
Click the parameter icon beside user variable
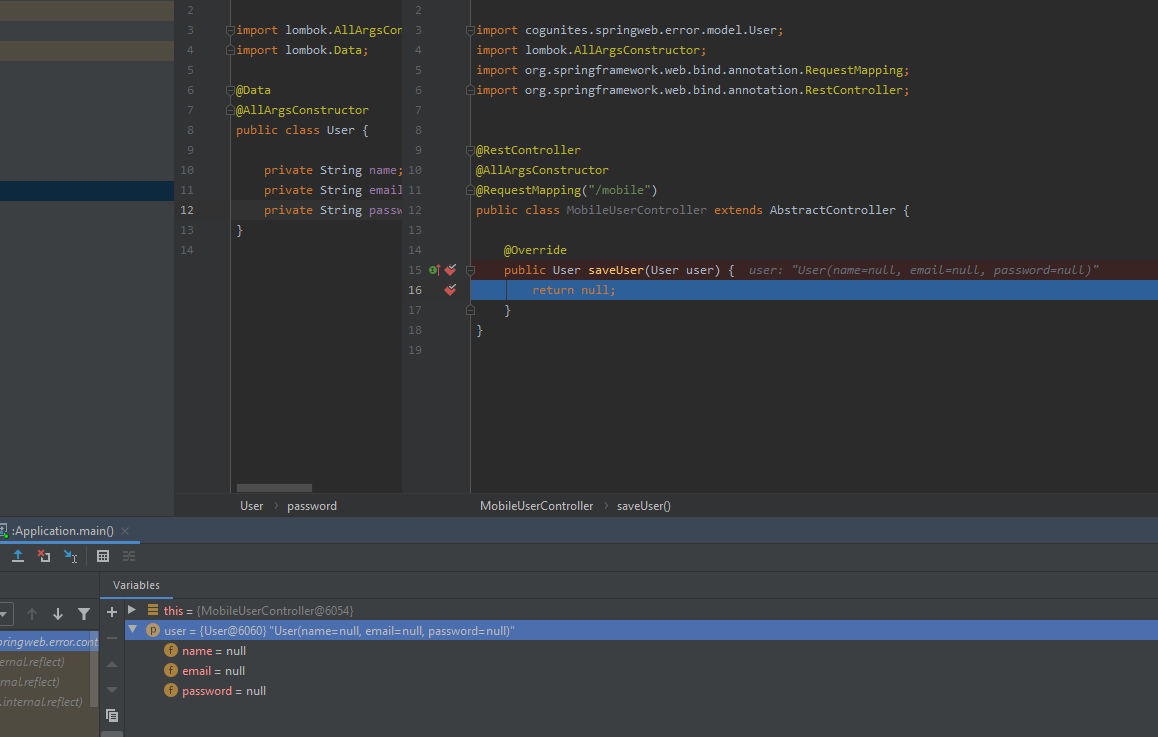(153, 631)
